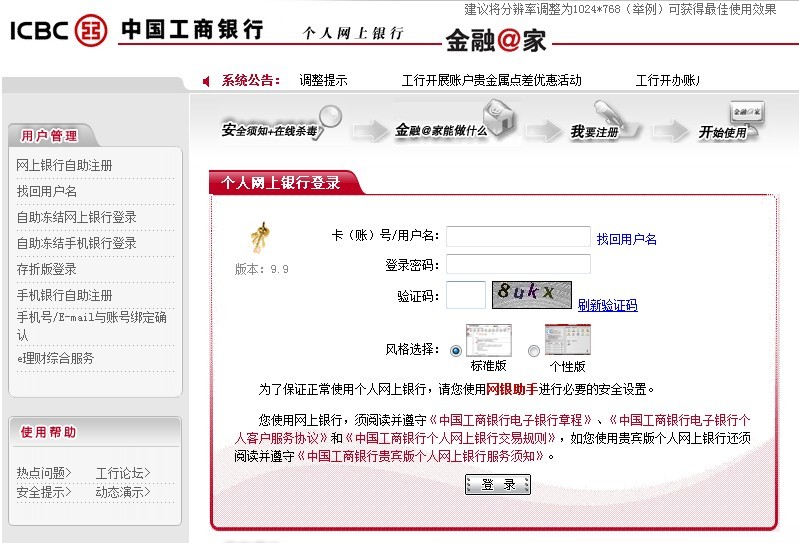The height and width of the screenshot is (543, 799).
Task: Open 《中国工商银行个人网上银行交易规则》 link
Action: tap(451, 438)
